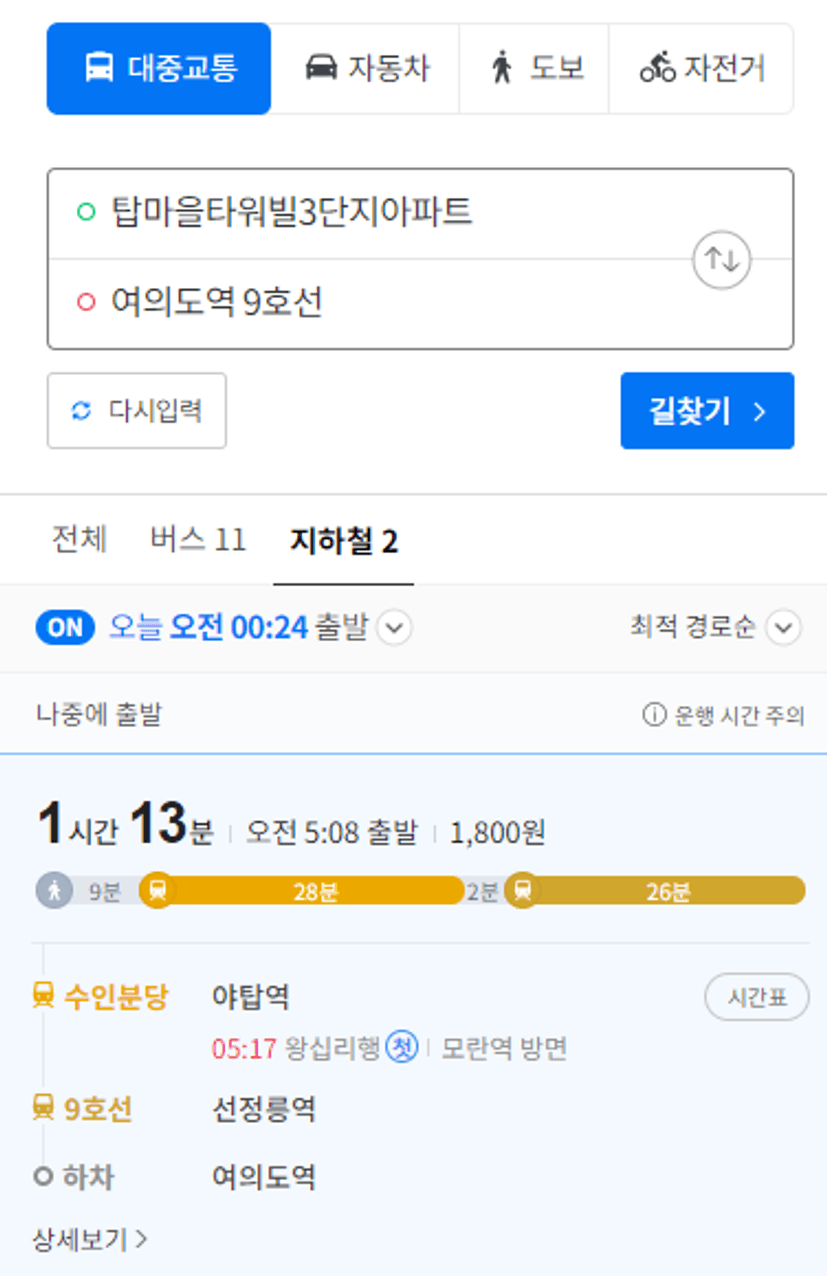Choose the 도보 walking mode
This screenshot has height=1276, width=827.
[534, 69]
